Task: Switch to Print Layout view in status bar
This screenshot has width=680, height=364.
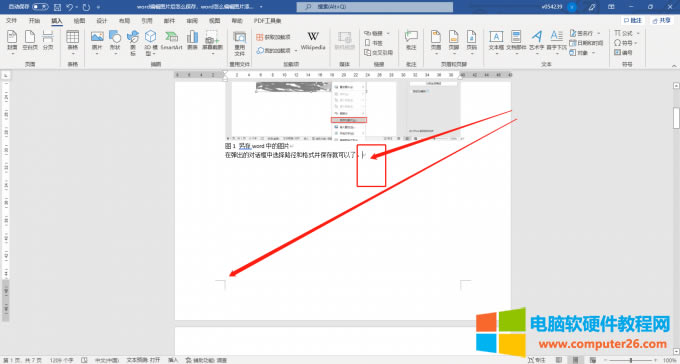Action: [575, 360]
